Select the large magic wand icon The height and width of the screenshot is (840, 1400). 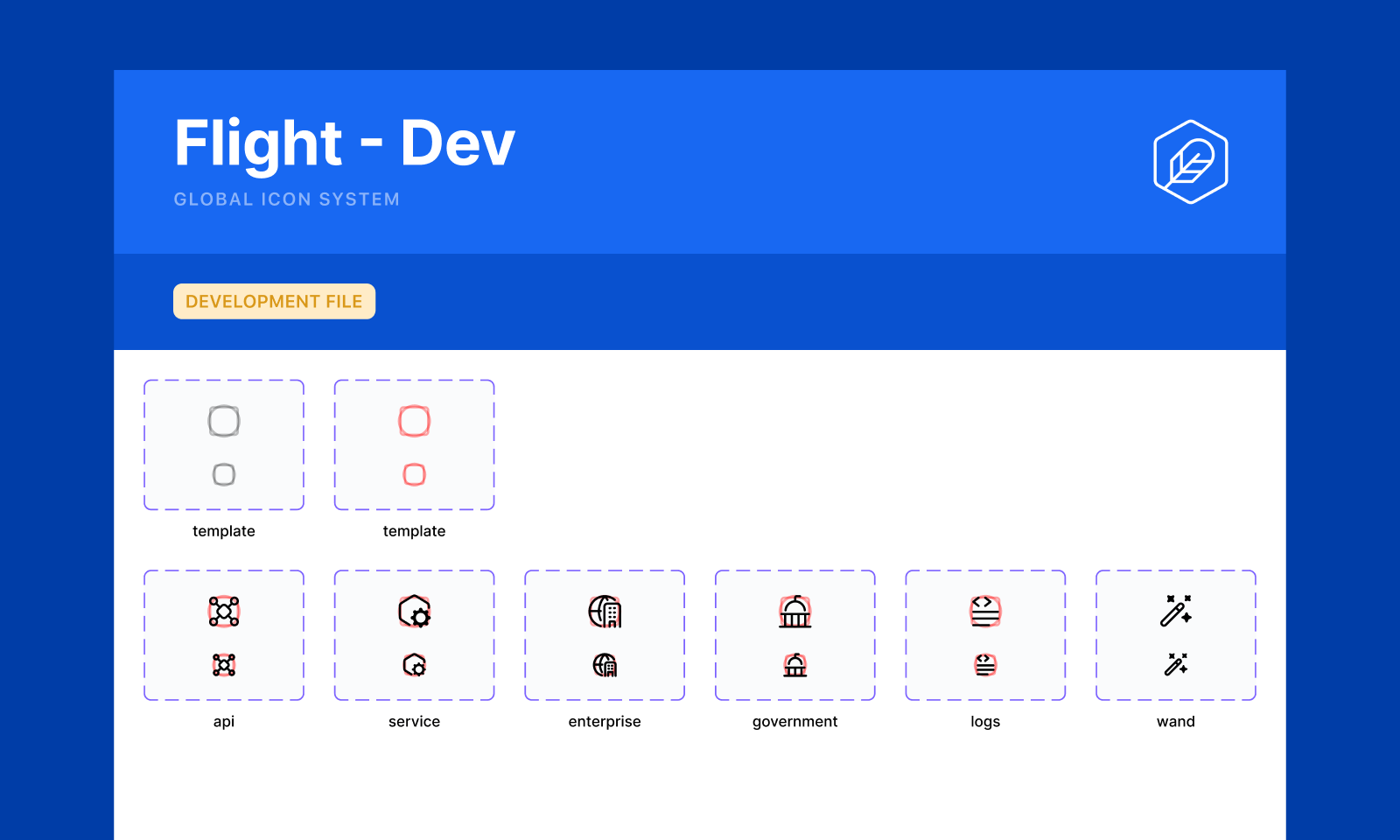click(x=1176, y=612)
